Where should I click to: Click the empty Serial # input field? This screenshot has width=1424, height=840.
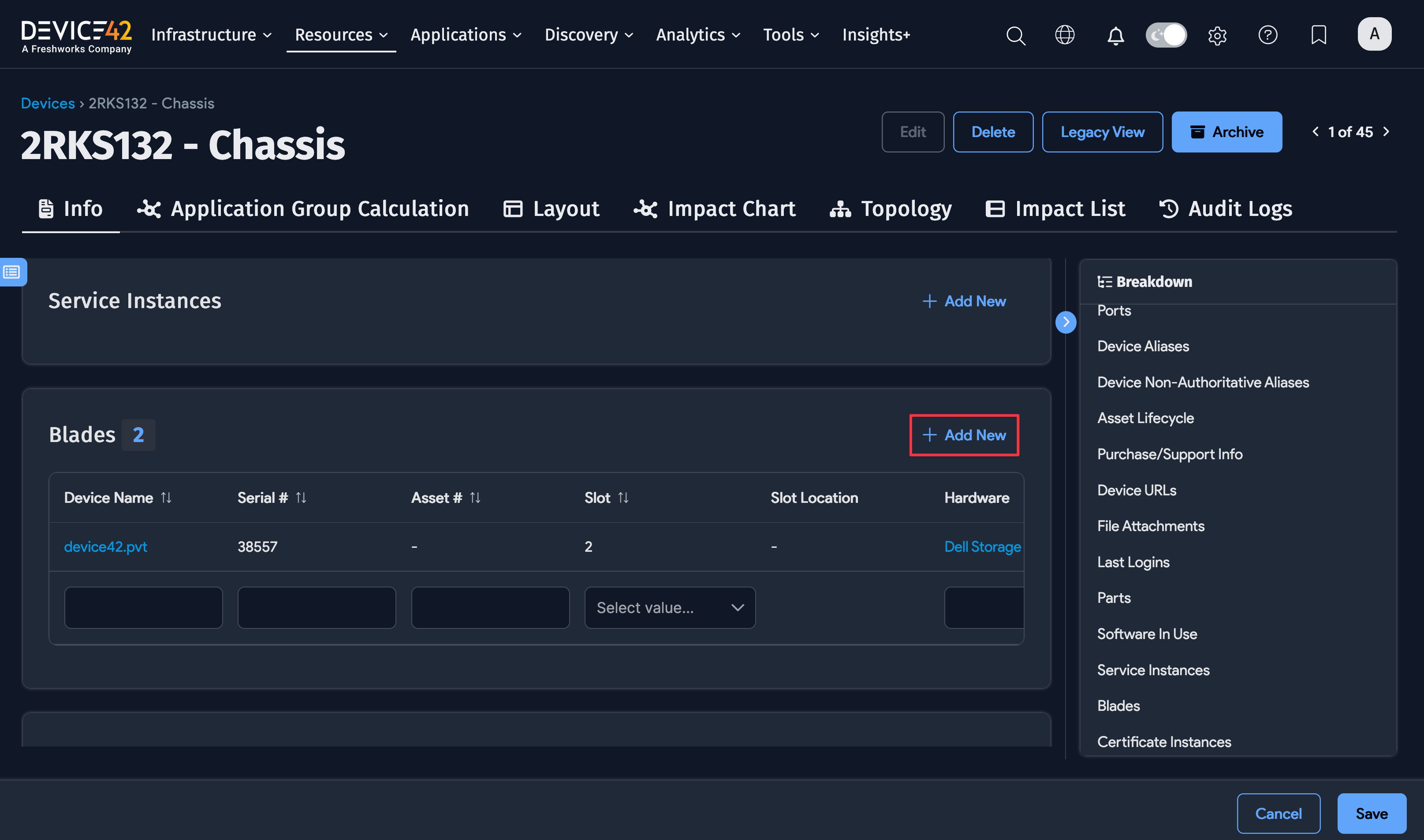click(x=317, y=607)
